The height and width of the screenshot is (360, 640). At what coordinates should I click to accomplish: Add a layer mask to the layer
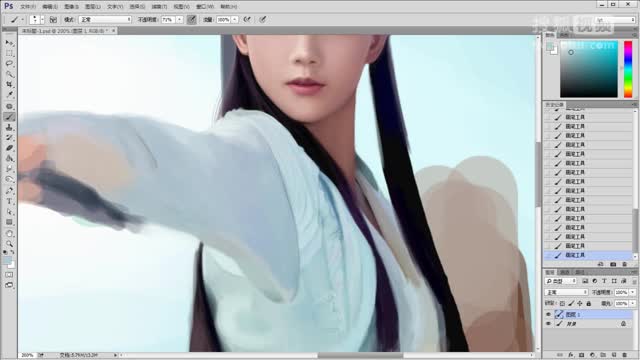click(582, 355)
